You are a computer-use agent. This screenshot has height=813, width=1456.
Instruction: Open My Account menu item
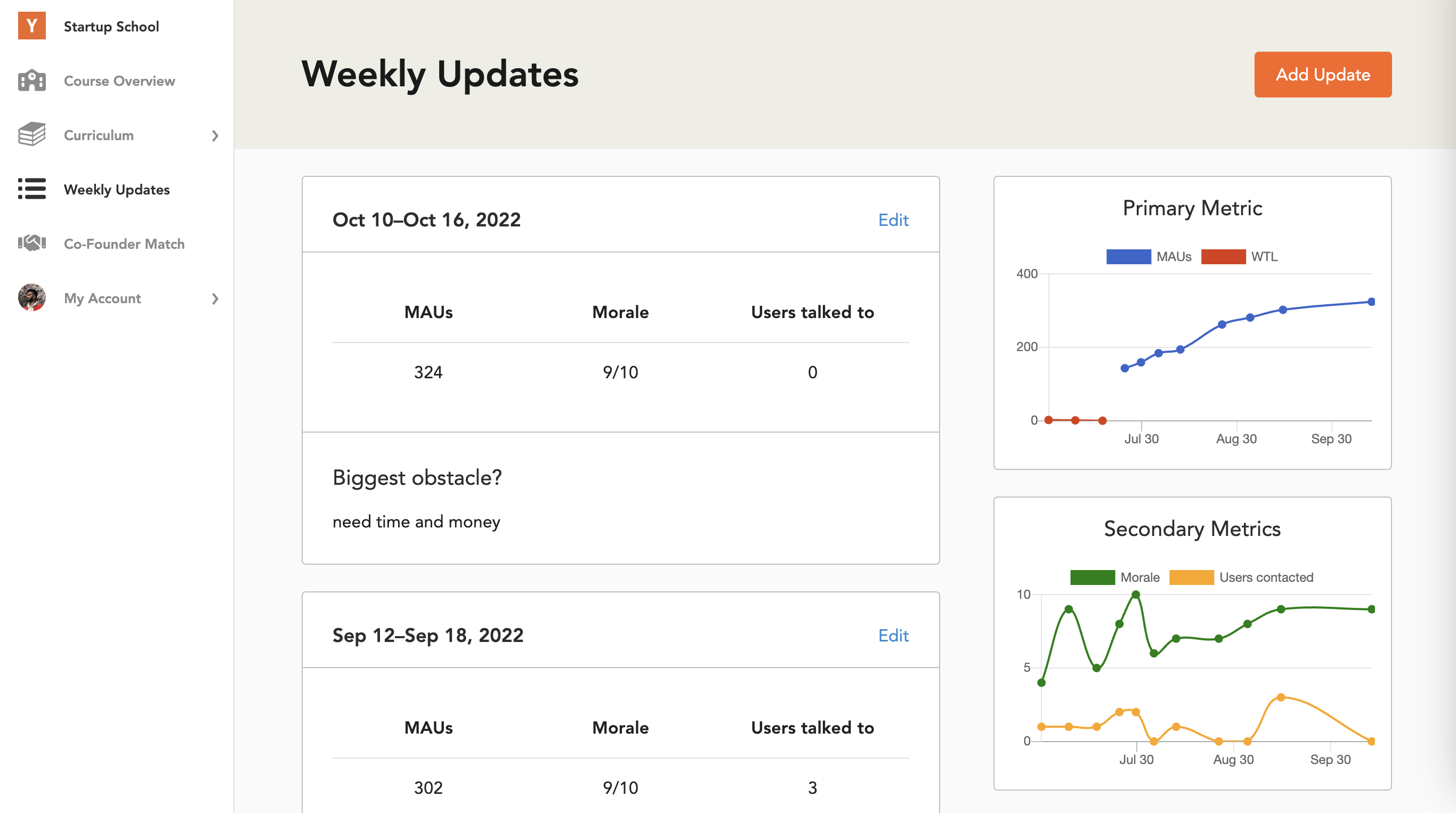click(102, 298)
